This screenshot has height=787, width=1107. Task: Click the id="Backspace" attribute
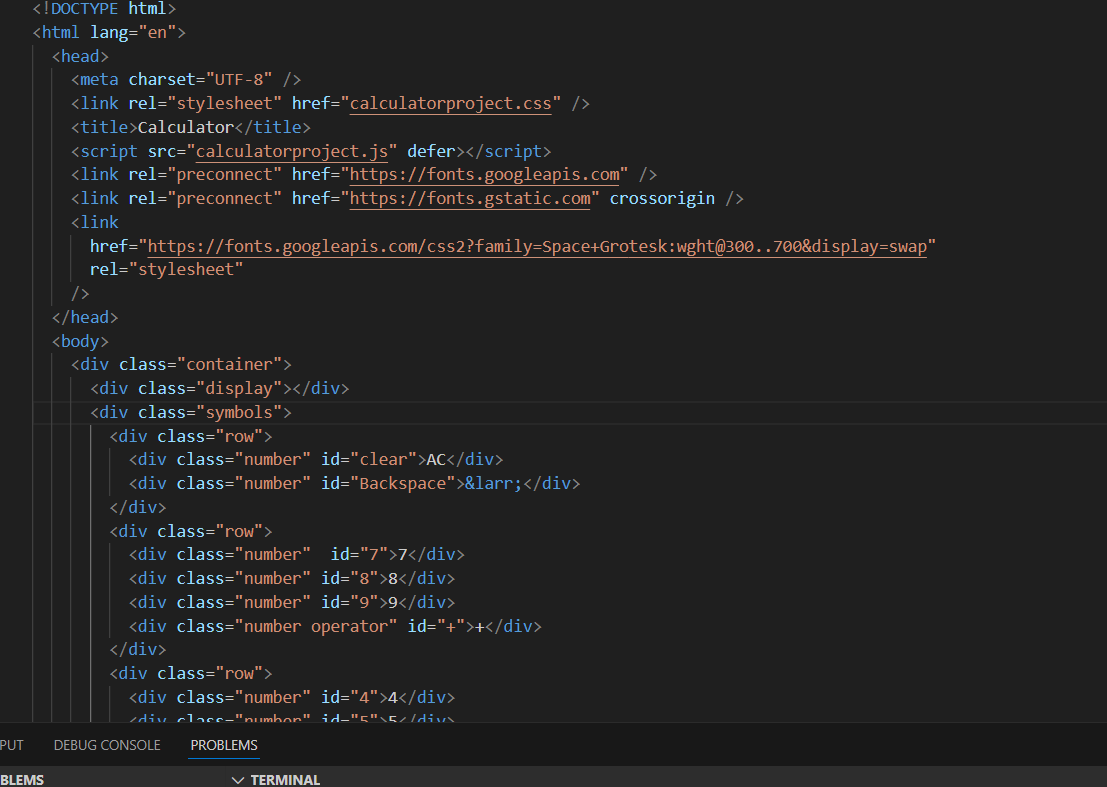pos(388,483)
